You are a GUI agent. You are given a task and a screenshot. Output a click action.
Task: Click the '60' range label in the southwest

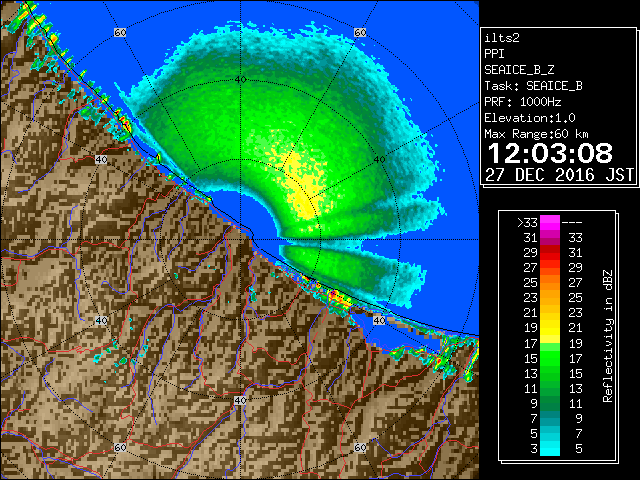pyautogui.click(x=120, y=447)
